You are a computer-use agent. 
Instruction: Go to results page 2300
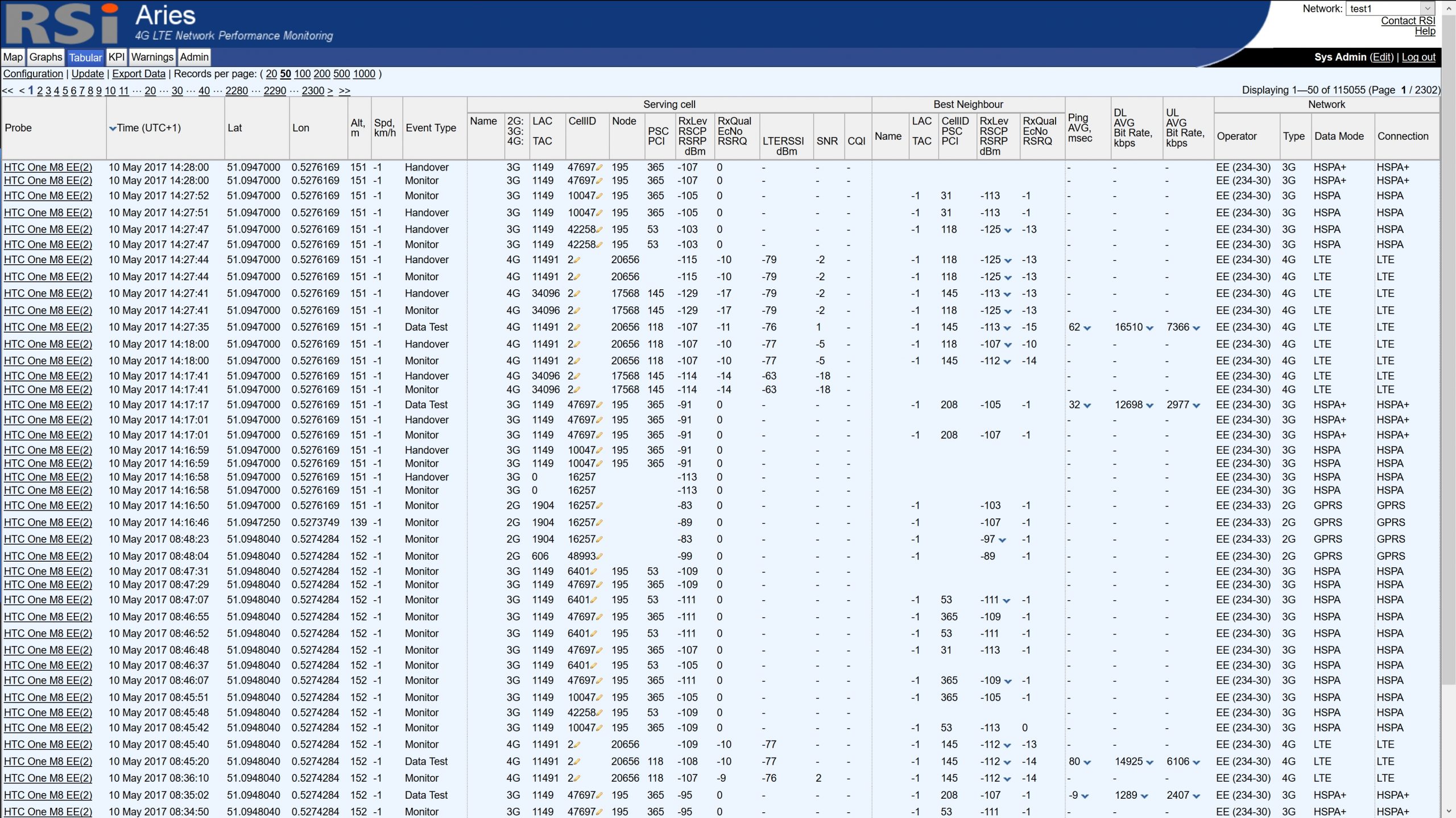(x=313, y=91)
